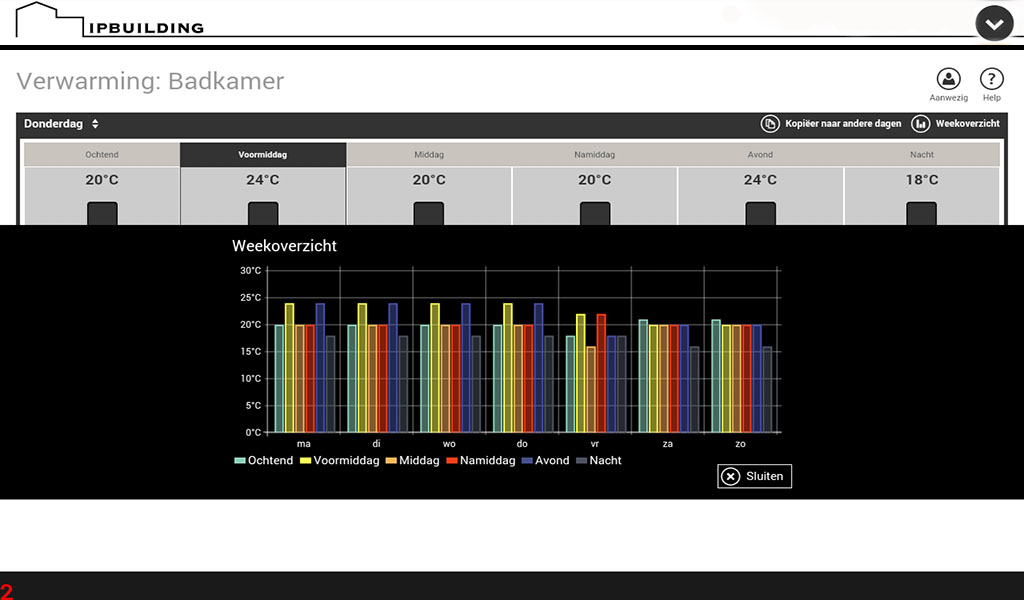
Task: Click the 'di' axis label
Action: (x=376, y=444)
